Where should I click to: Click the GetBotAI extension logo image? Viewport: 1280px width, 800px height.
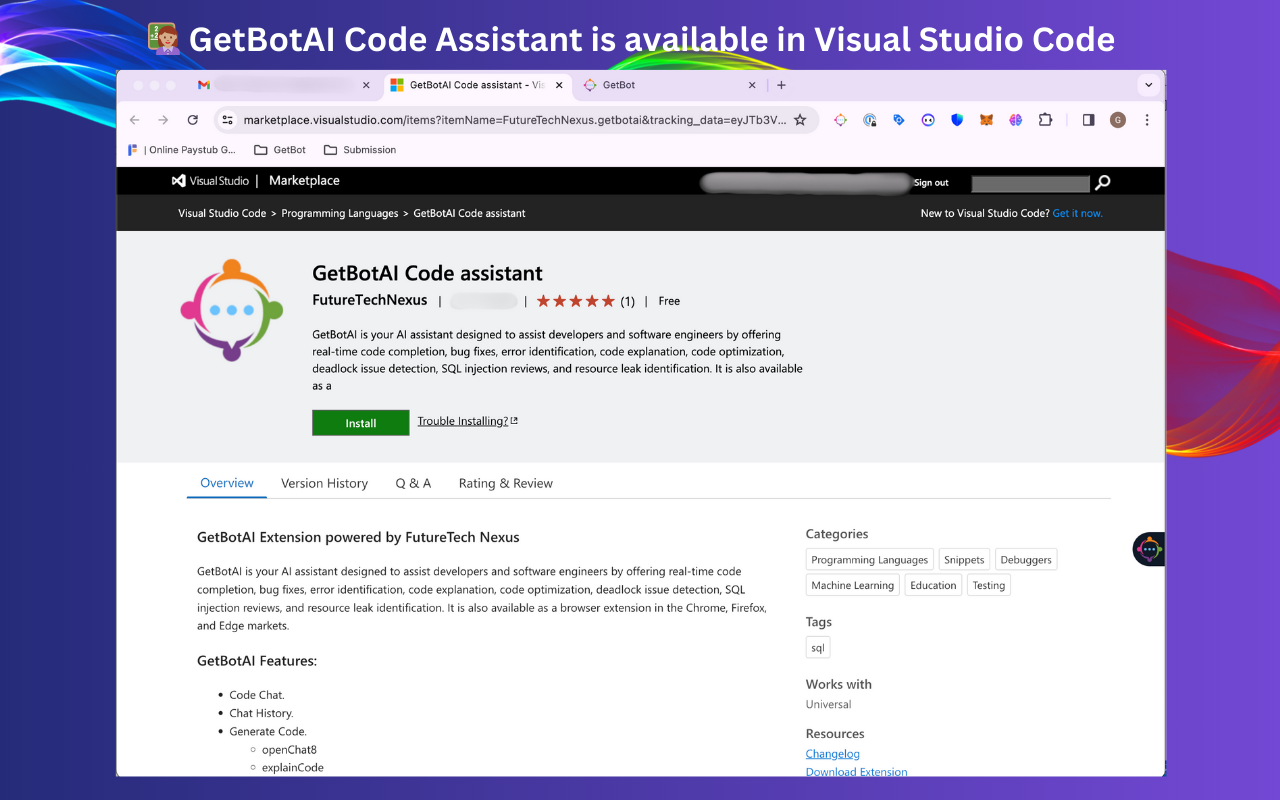(x=232, y=310)
